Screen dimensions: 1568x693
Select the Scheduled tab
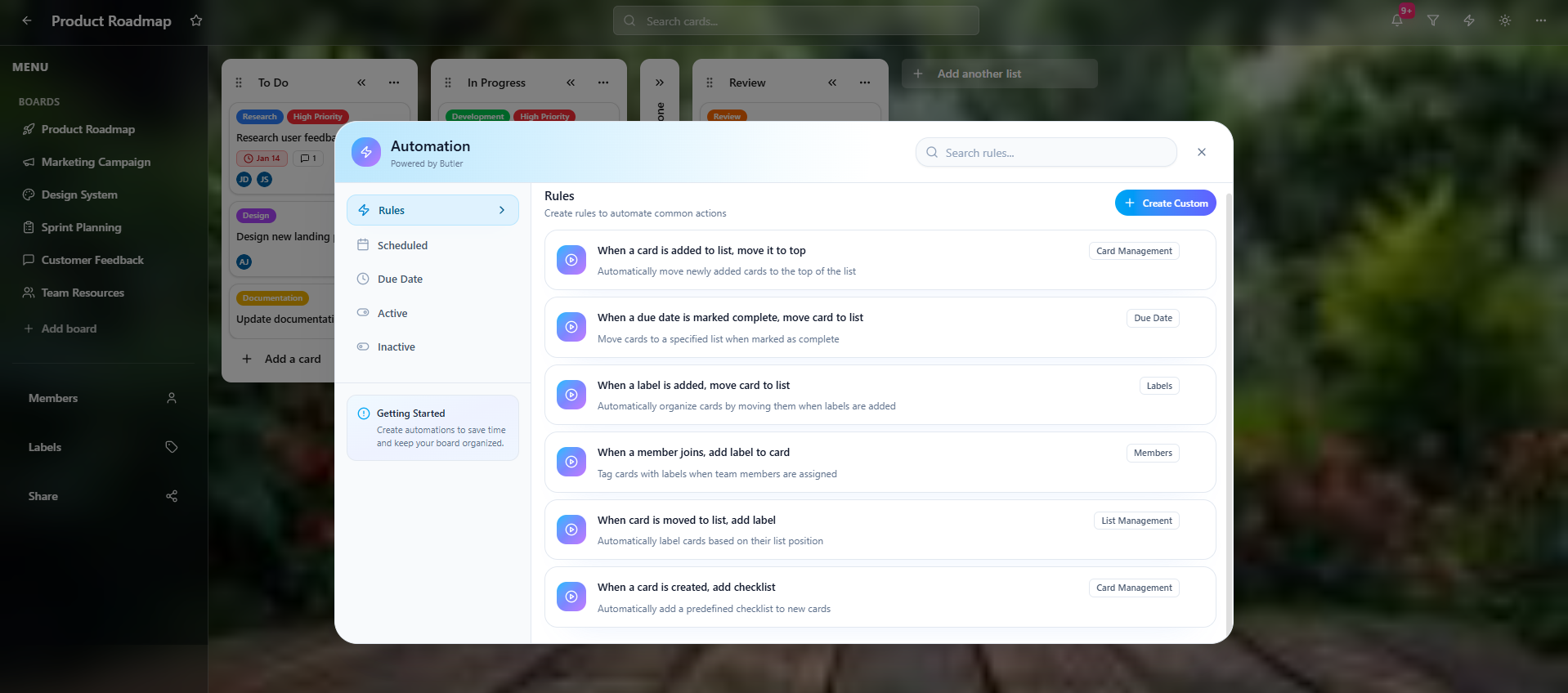432,245
